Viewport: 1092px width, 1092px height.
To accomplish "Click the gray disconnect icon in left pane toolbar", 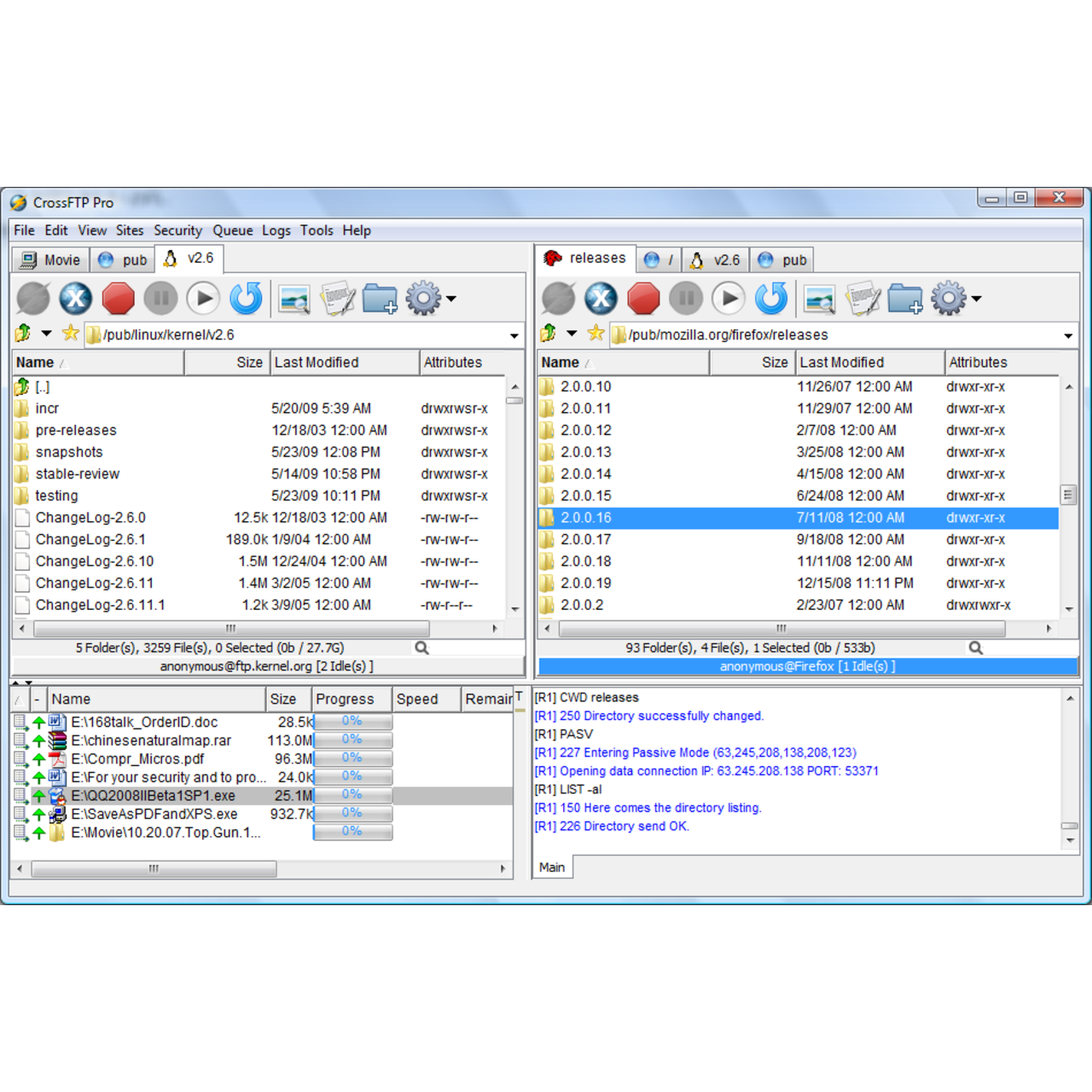I will 33,299.
